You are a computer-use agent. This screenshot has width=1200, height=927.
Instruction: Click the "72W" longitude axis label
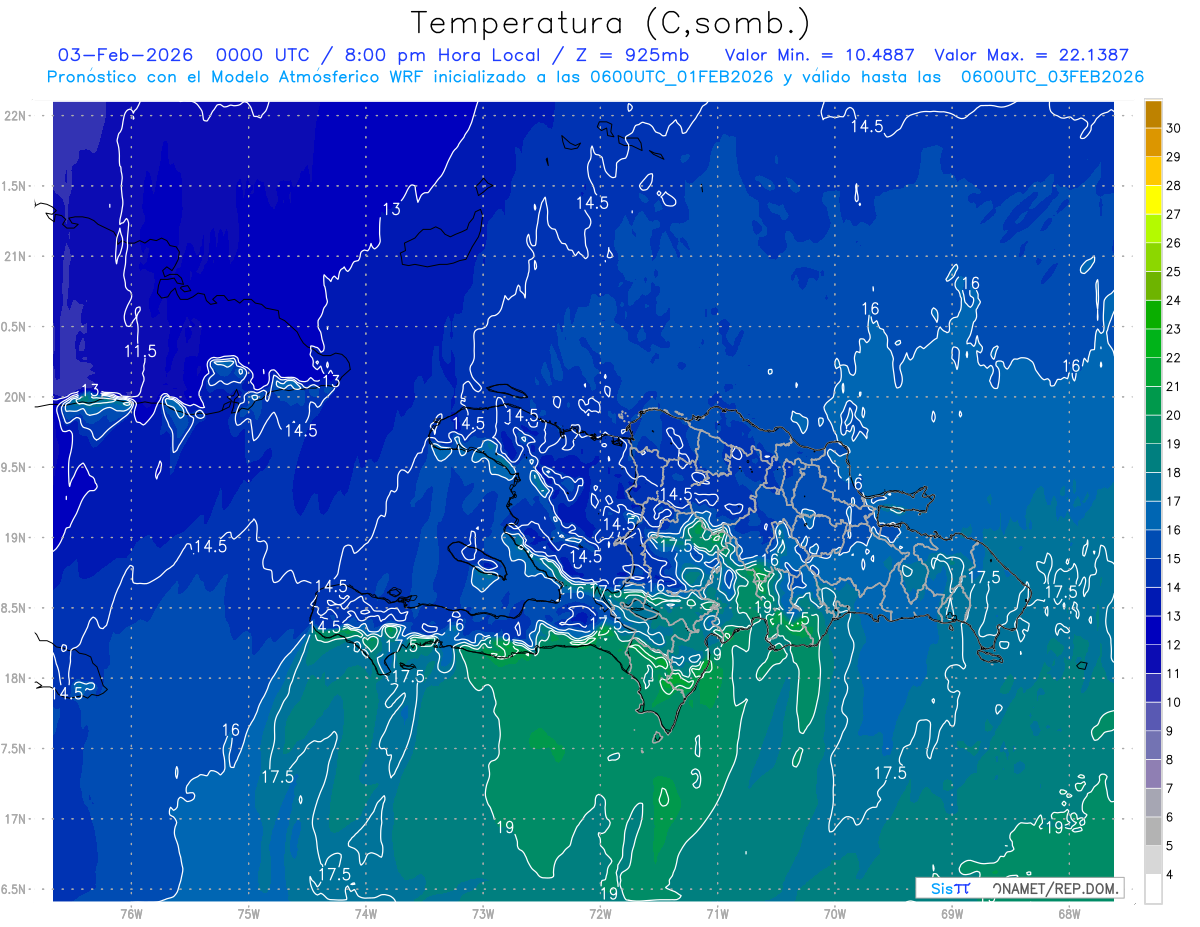coord(600,914)
